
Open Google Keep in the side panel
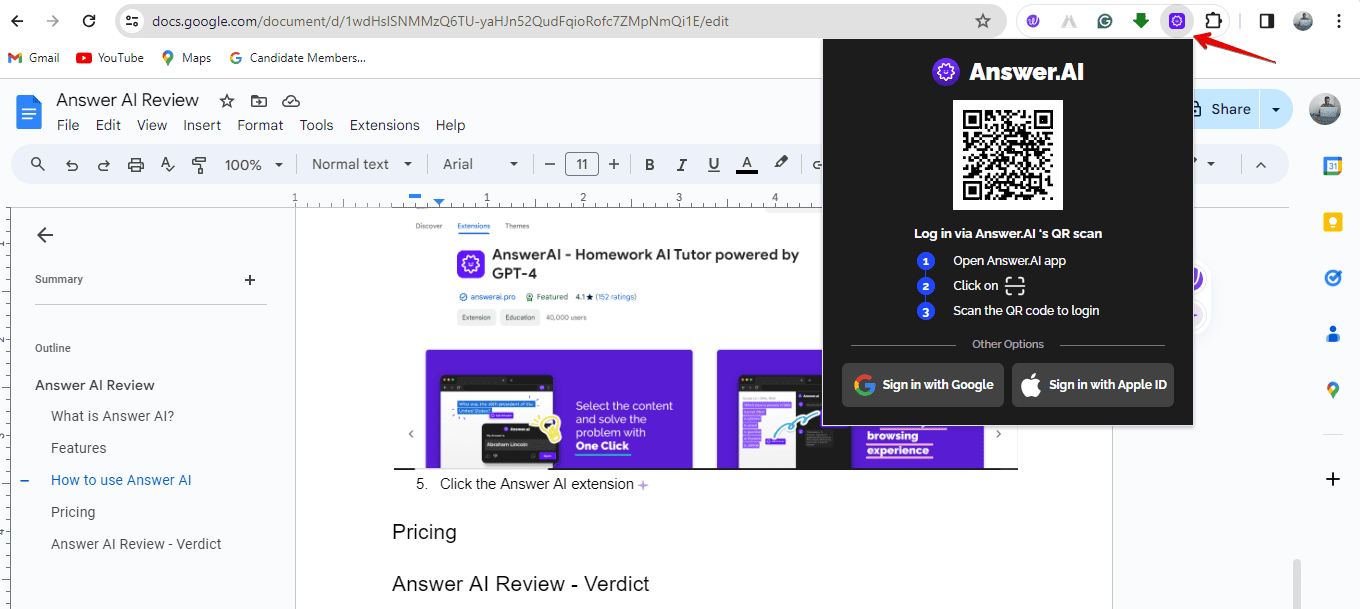coord(1332,222)
